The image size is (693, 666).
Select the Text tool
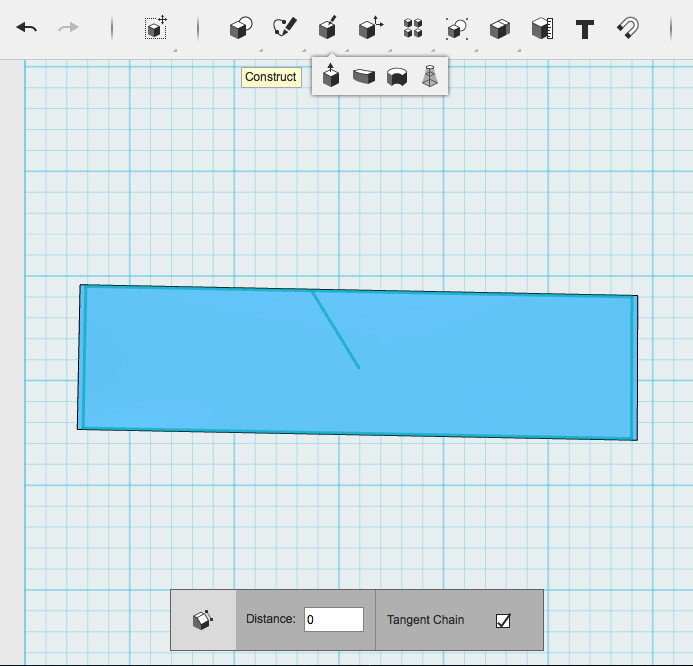pos(585,29)
